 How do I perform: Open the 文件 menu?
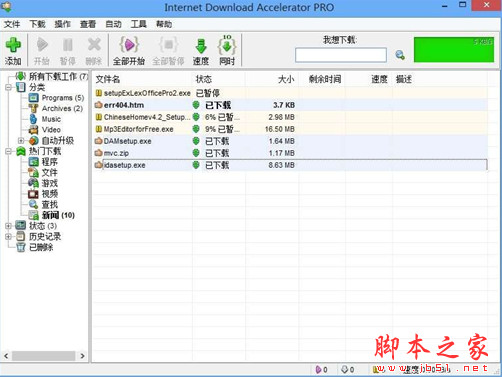[x=12, y=24]
